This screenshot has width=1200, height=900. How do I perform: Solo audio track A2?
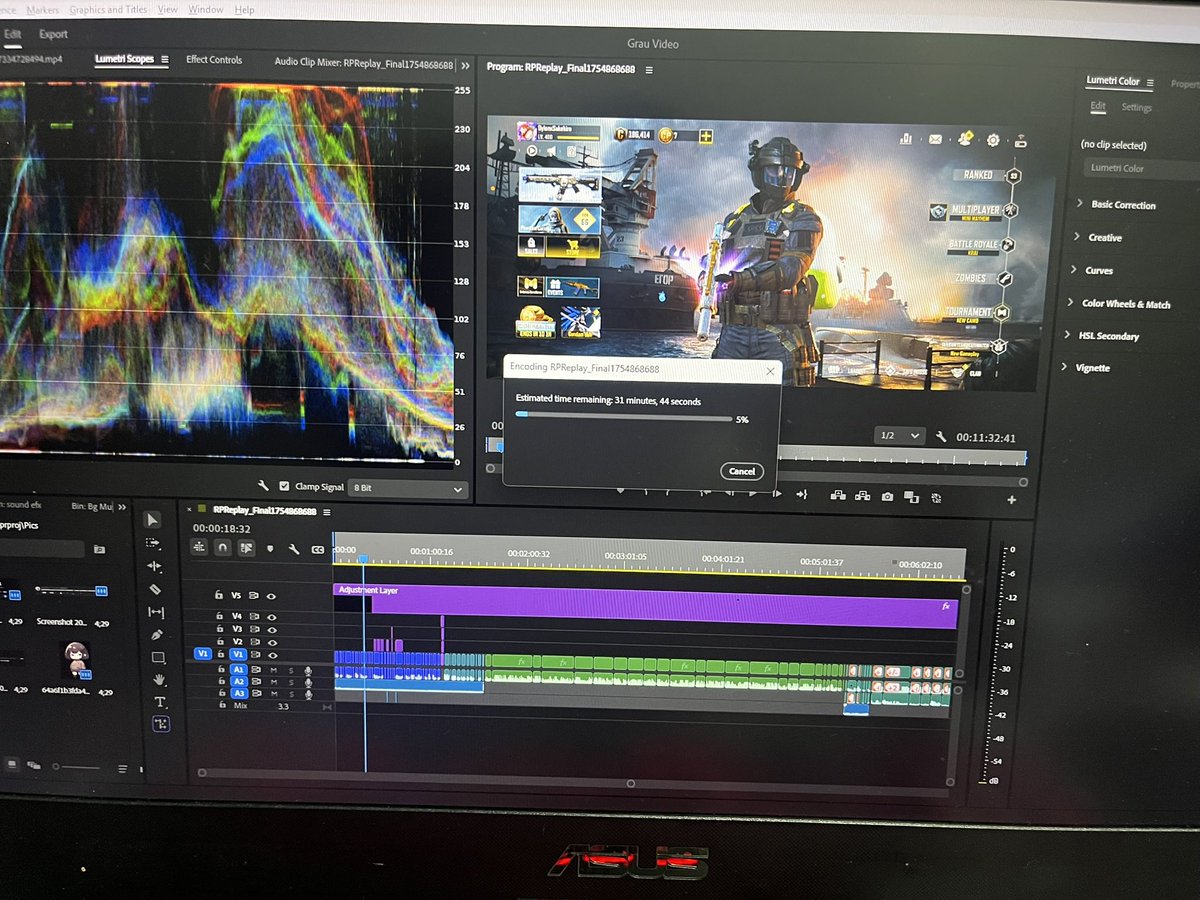click(291, 682)
